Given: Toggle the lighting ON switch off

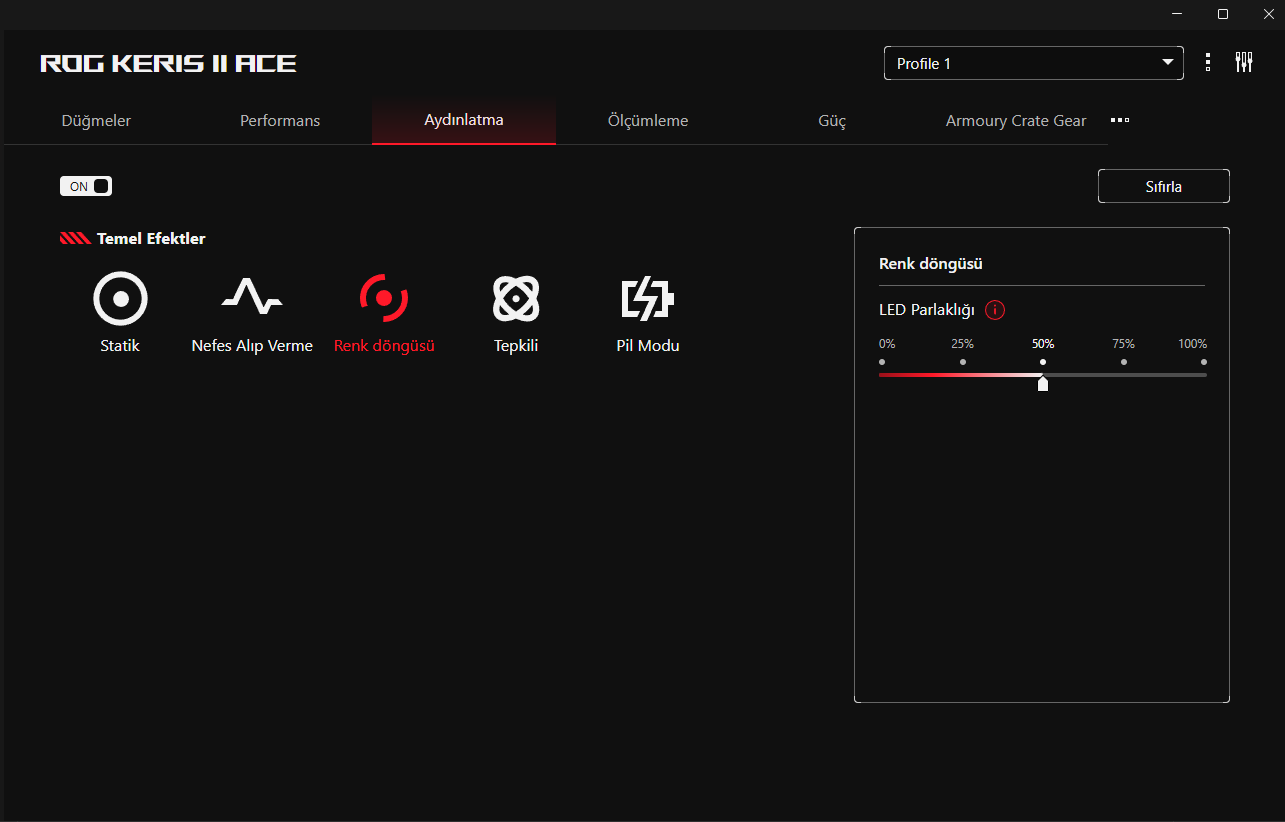Looking at the screenshot, I should click(x=86, y=186).
